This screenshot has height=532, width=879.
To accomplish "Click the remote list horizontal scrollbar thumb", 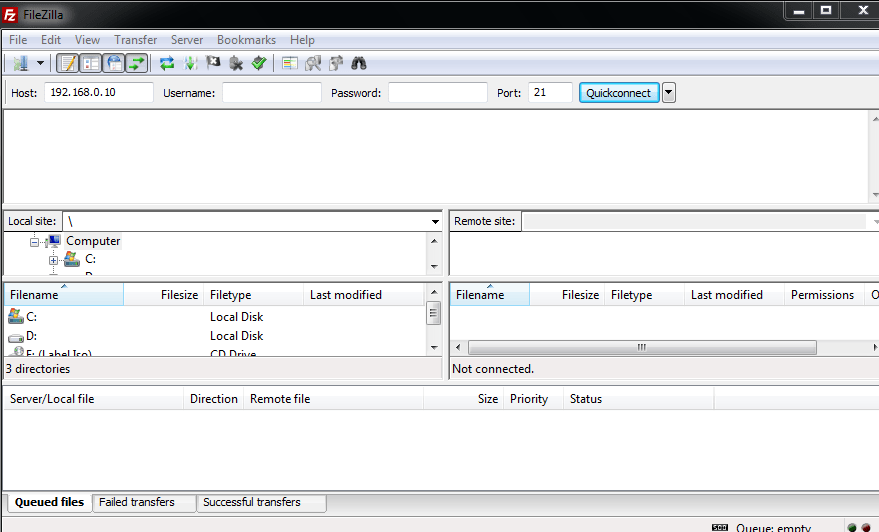I will pos(642,348).
